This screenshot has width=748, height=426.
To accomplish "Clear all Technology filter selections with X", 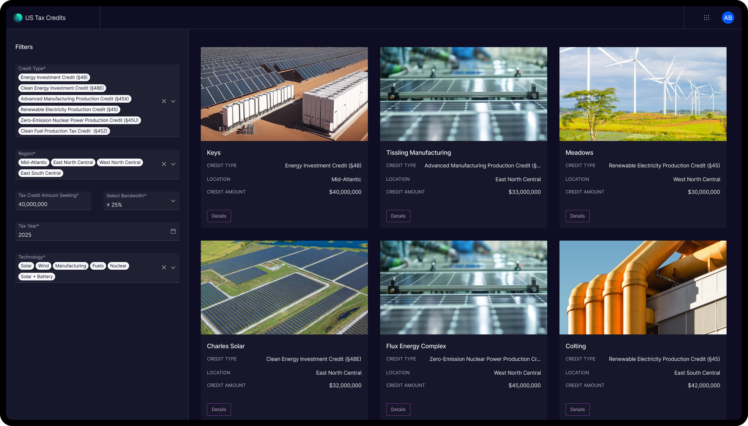I will point(164,268).
